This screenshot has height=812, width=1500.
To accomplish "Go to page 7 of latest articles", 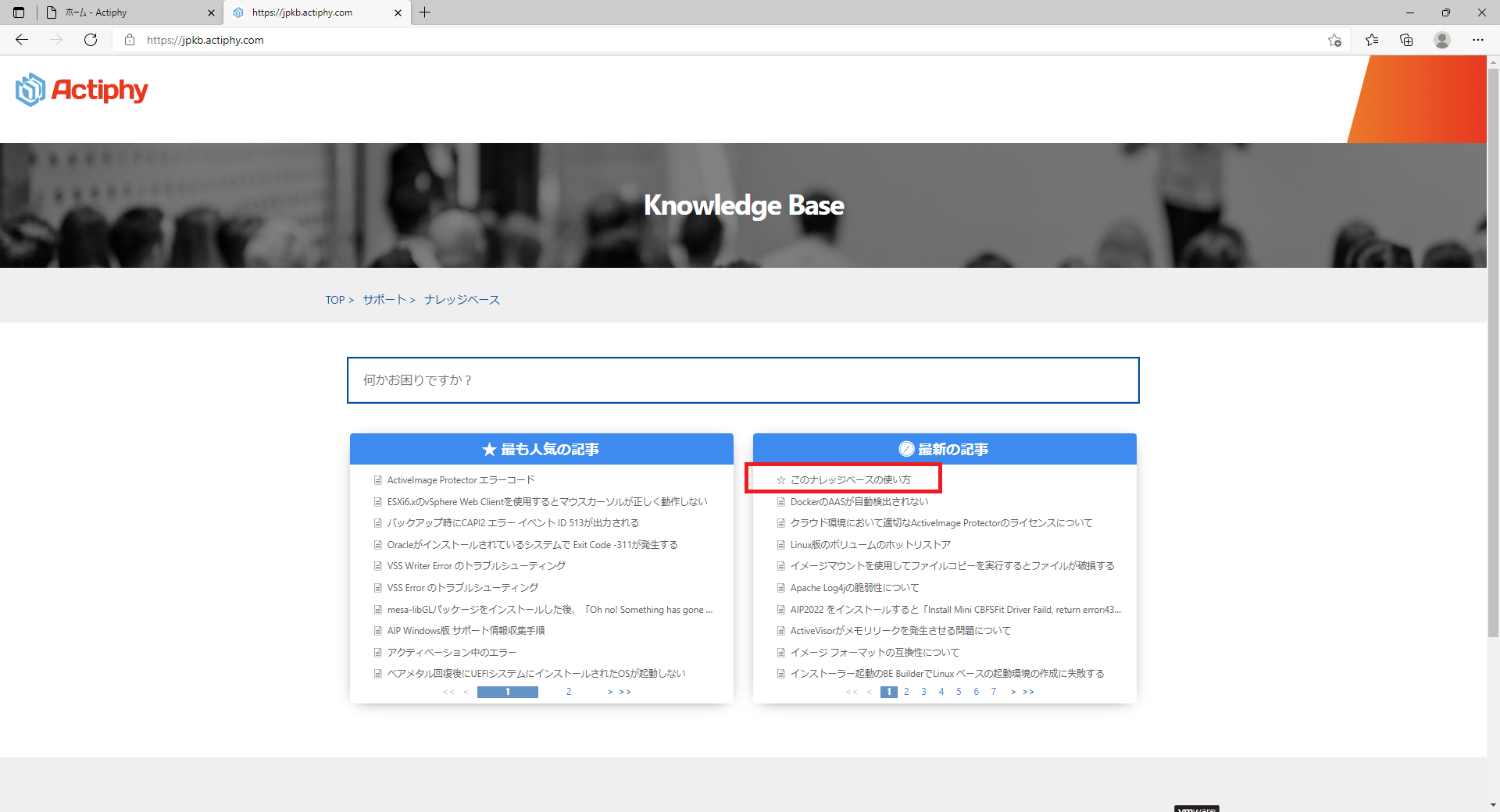I will click(x=993, y=692).
